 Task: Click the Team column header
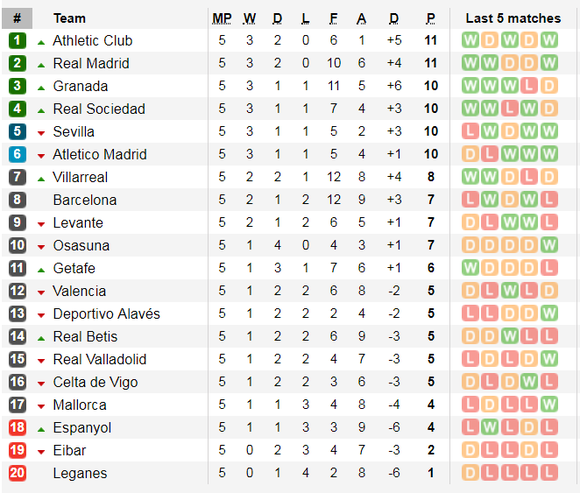click(69, 18)
